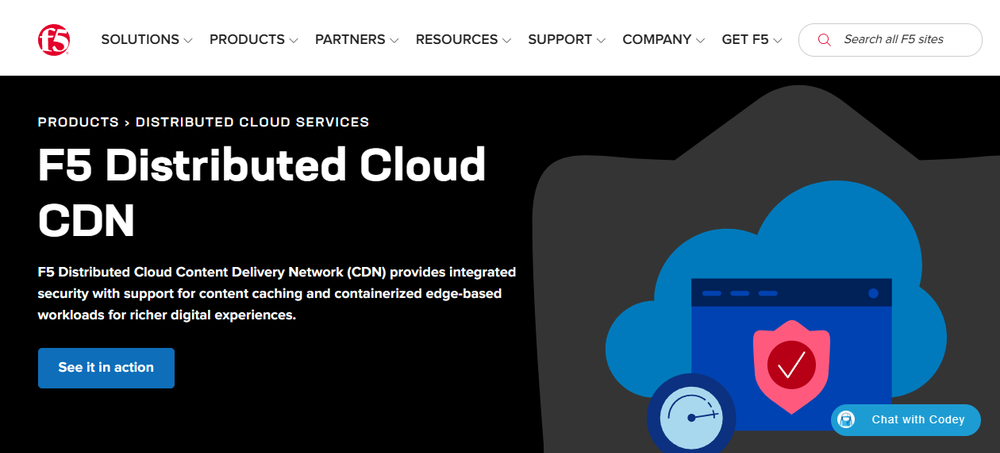1000x453 pixels.
Task: Open Distributed Cloud Services breadcrumb link
Action: (x=253, y=122)
